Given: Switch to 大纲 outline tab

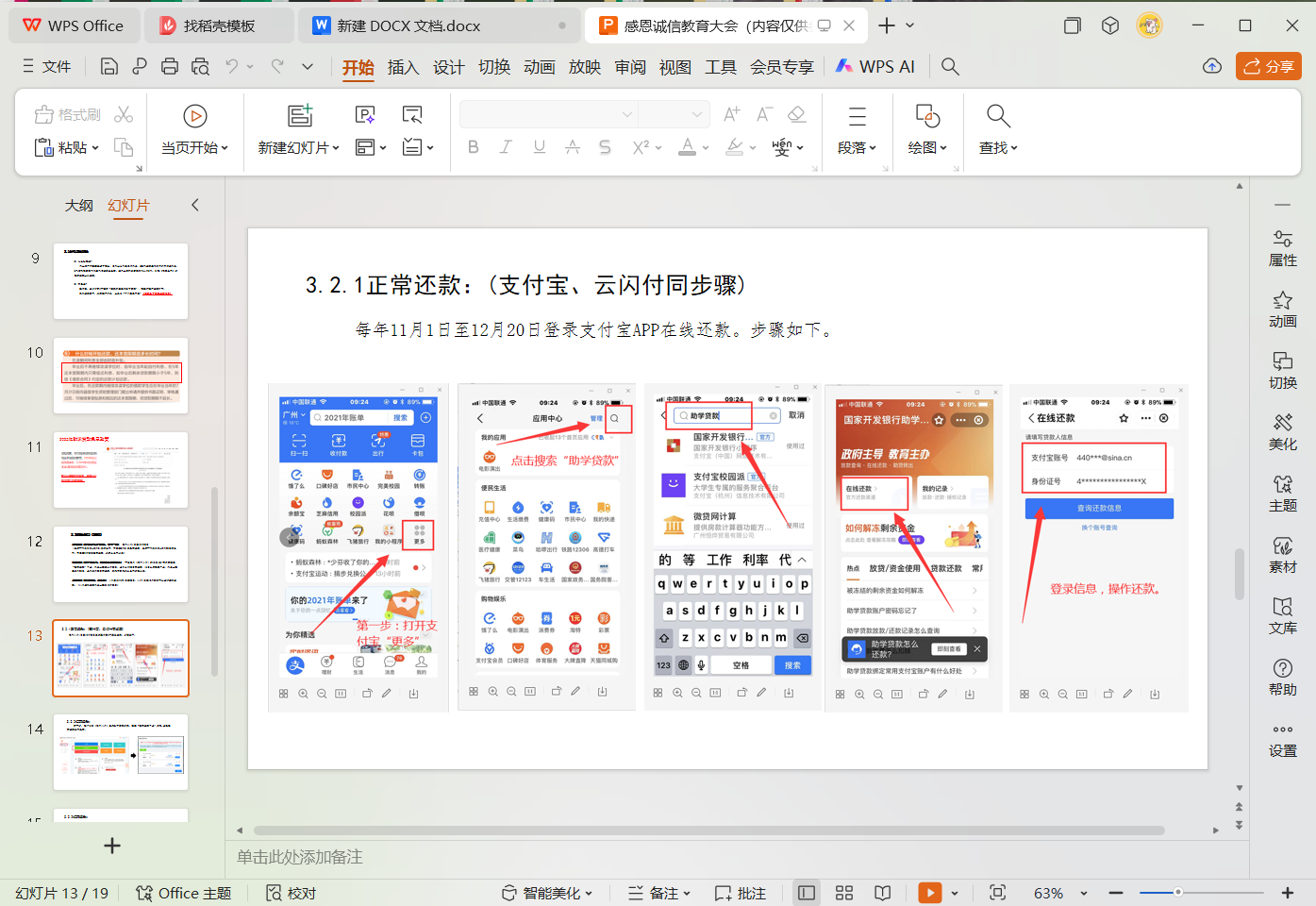Looking at the screenshot, I should click(x=79, y=205).
